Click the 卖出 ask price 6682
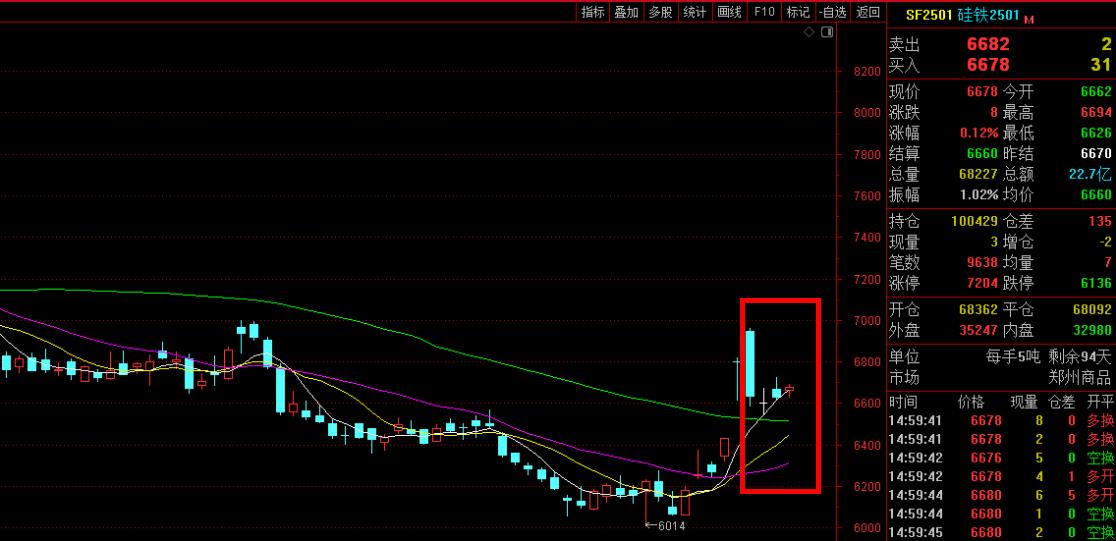The width and height of the screenshot is (1116, 541). [x=987, y=44]
